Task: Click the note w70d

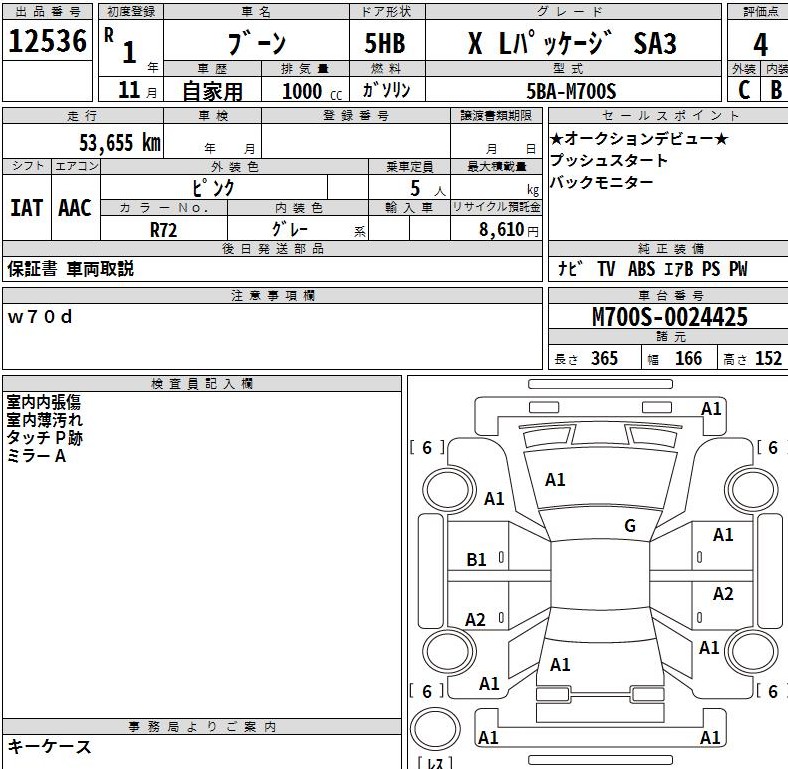Action: click(x=40, y=317)
